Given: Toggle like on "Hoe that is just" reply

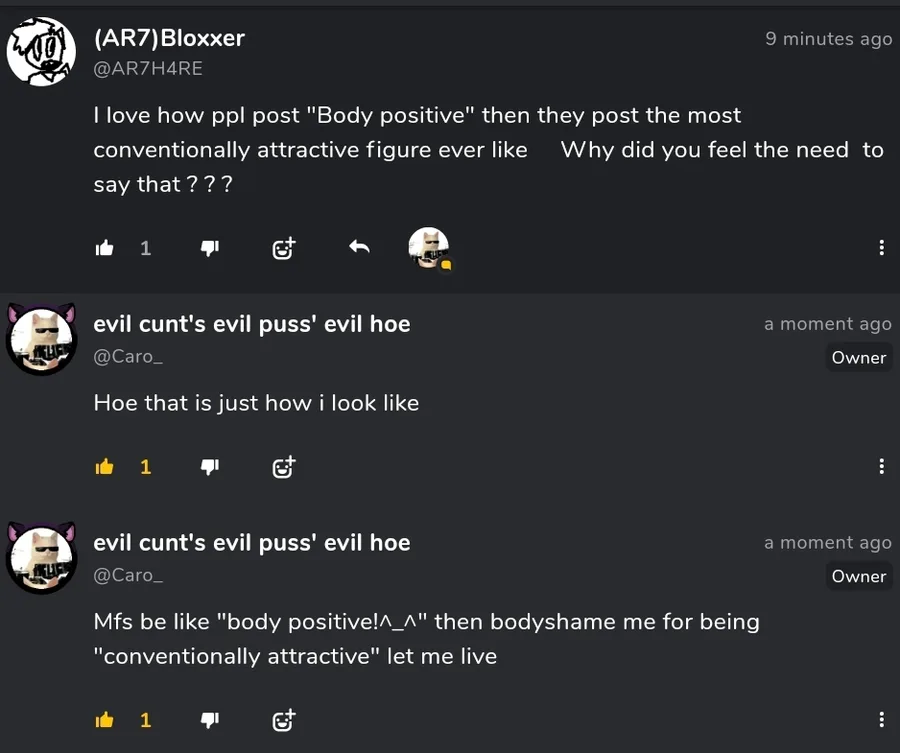Looking at the screenshot, I should pyautogui.click(x=104, y=467).
